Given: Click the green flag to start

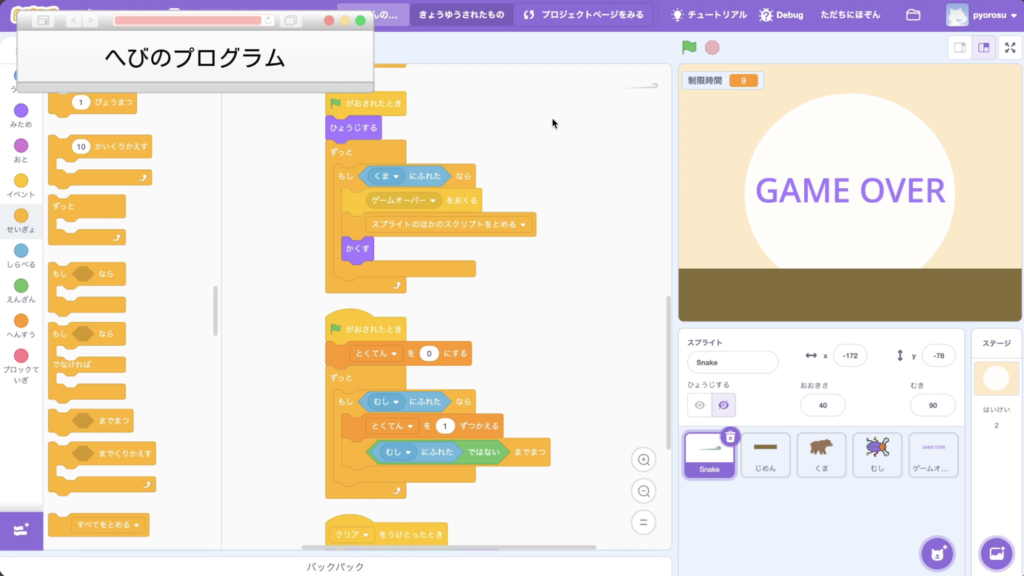Looking at the screenshot, I should (688, 47).
